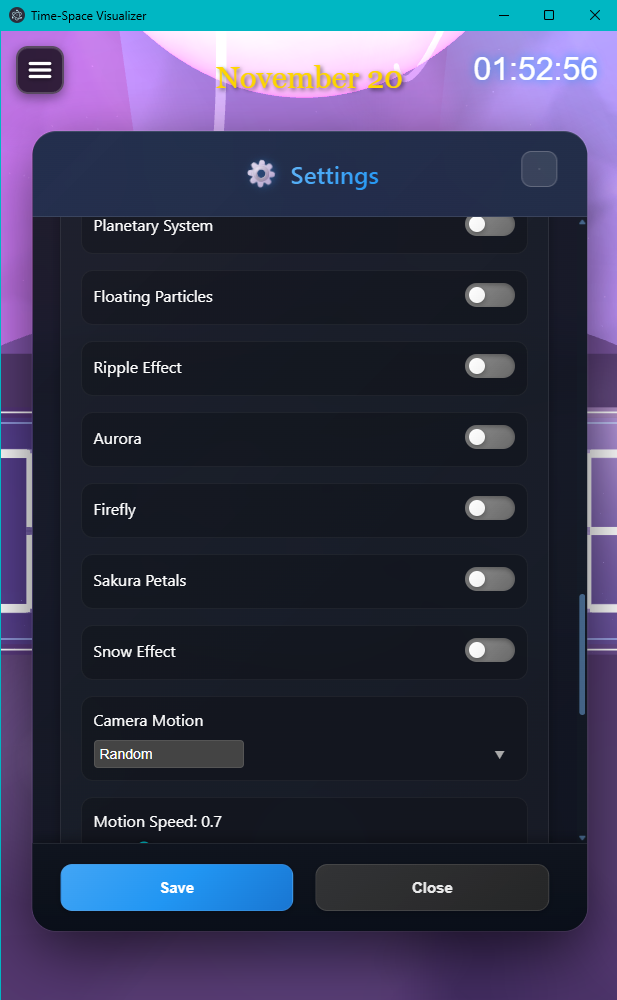Screen dimensions: 617x1000
Task: Switch on the Firefly effect
Action: [490, 508]
